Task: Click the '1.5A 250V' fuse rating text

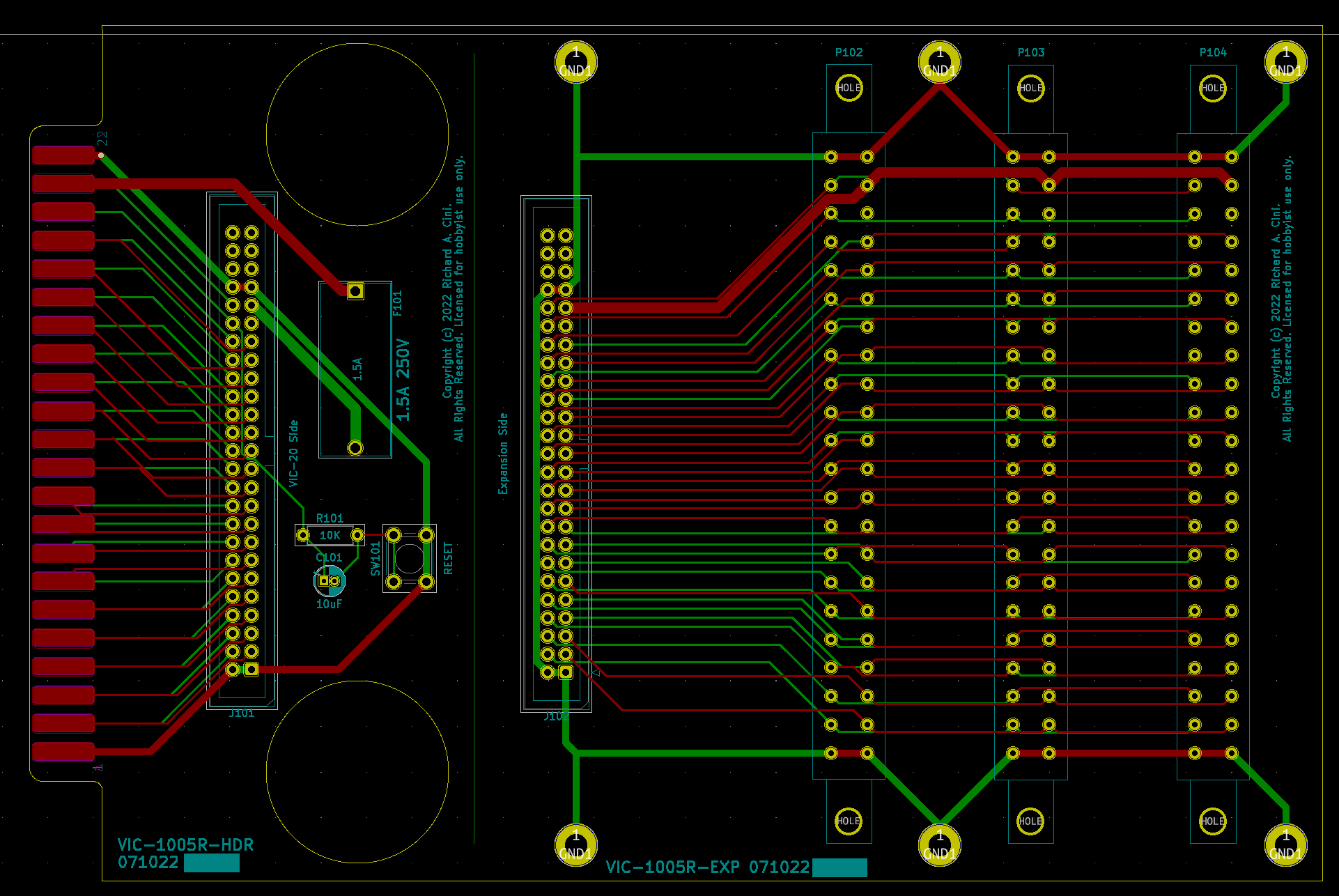Action: coord(403,380)
